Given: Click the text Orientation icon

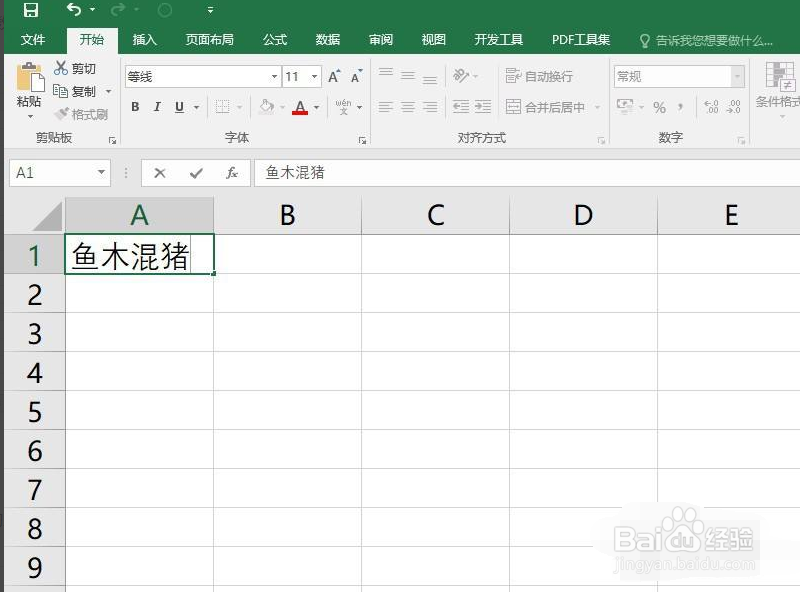Looking at the screenshot, I should pos(461,76).
